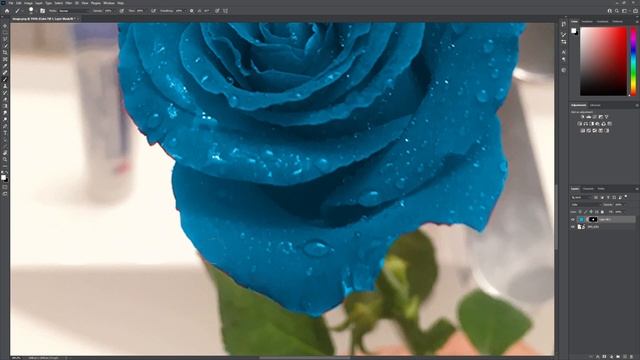The height and width of the screenshot is (360, 640).
Task: Click the red color picker field
Action: click(x=603, y=62)
